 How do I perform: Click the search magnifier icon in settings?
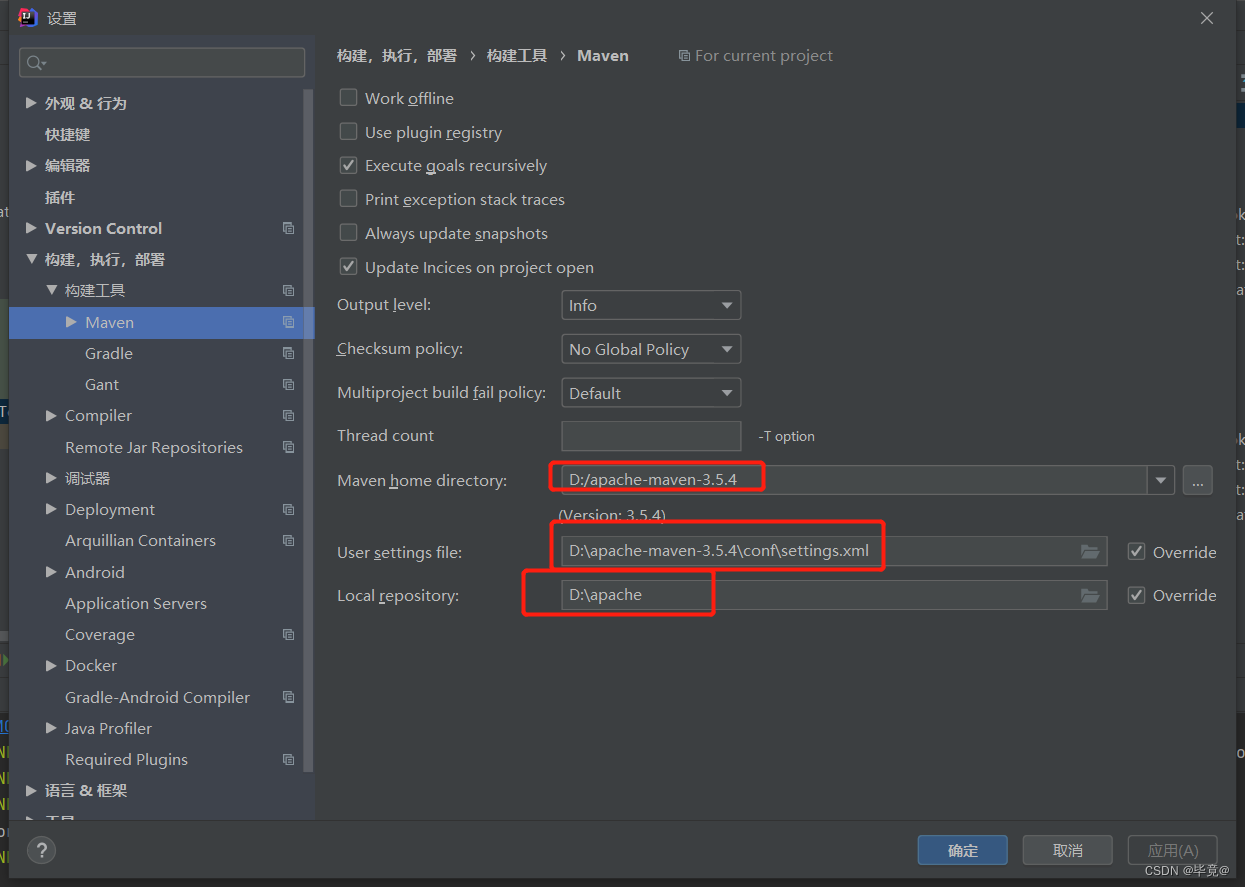click(x=36, y=63)
